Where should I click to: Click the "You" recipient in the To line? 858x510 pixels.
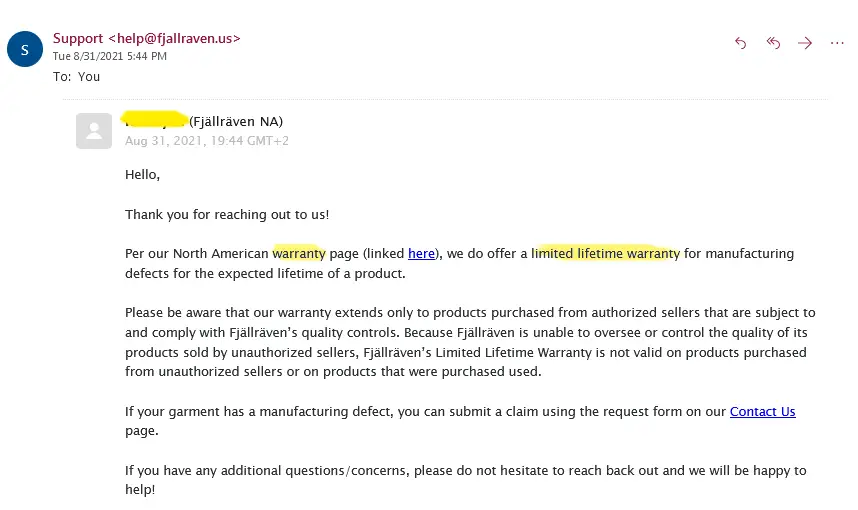[89, 77]
